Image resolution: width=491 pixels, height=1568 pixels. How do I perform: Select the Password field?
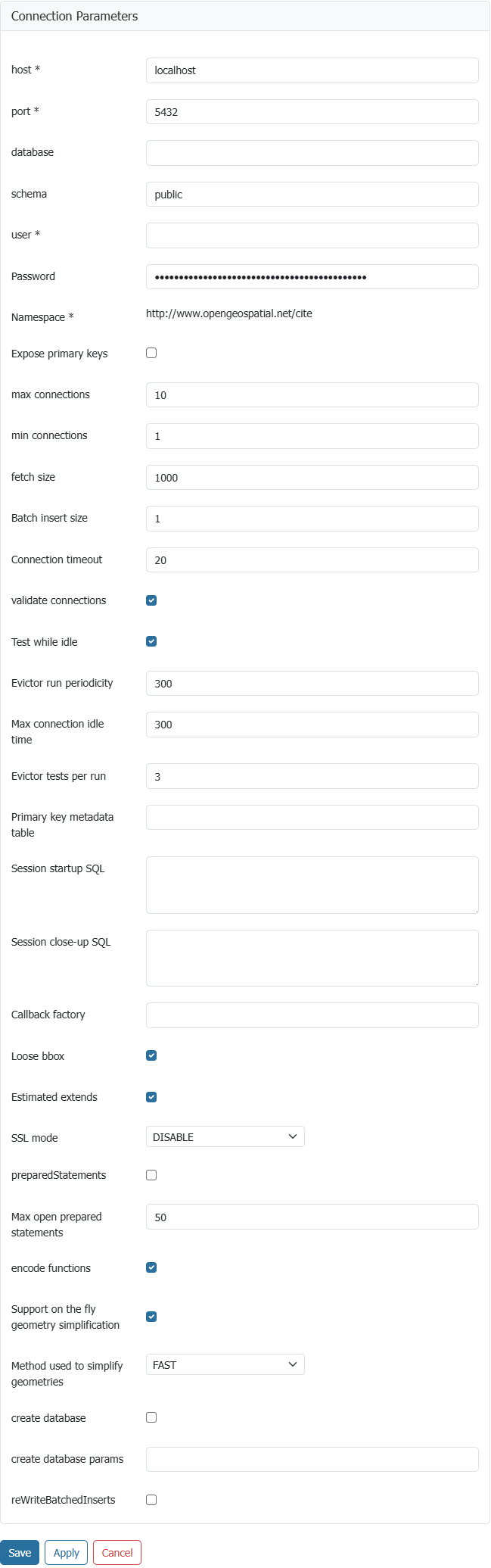point(312,277)
